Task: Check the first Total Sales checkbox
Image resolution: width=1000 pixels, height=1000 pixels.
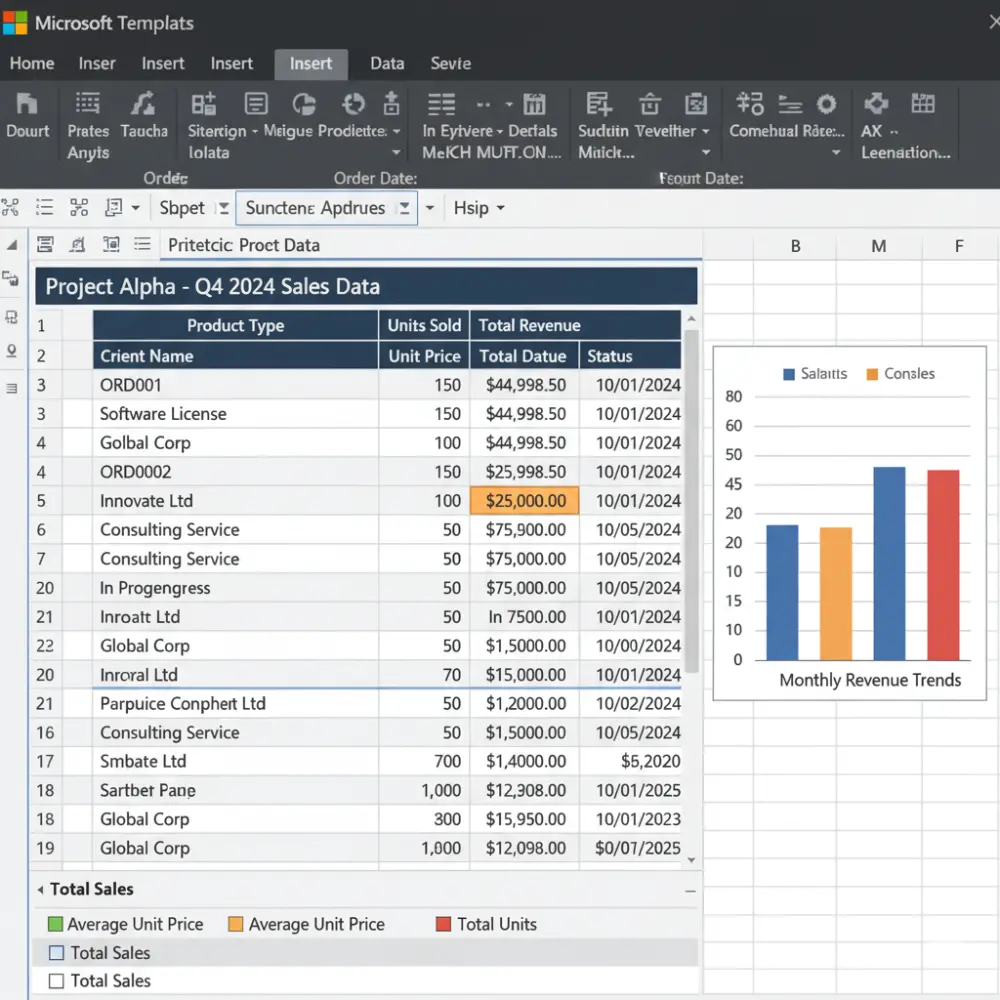Action: click(56, 953)
